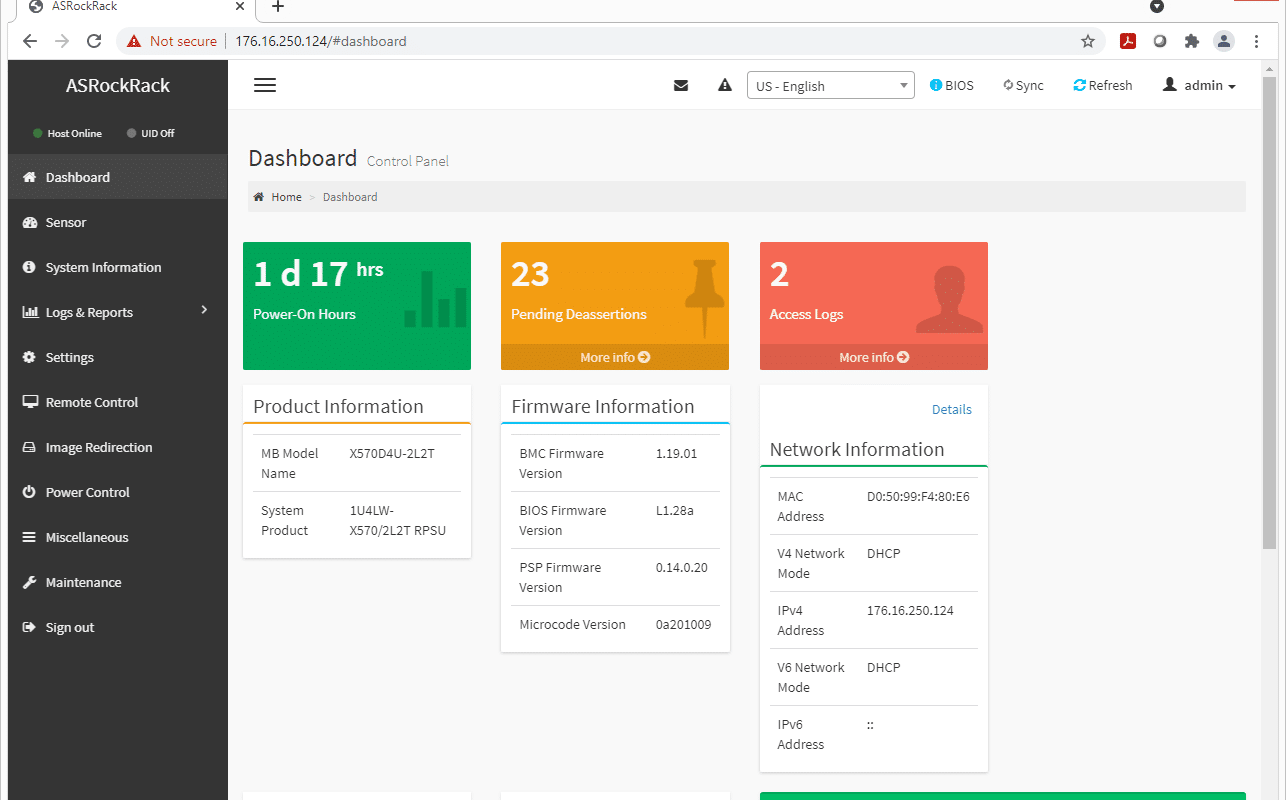Image resolution: width=1286 pixels, height=800 pixels.
Task: Click the browser reload button
Action: coord(94,41)
